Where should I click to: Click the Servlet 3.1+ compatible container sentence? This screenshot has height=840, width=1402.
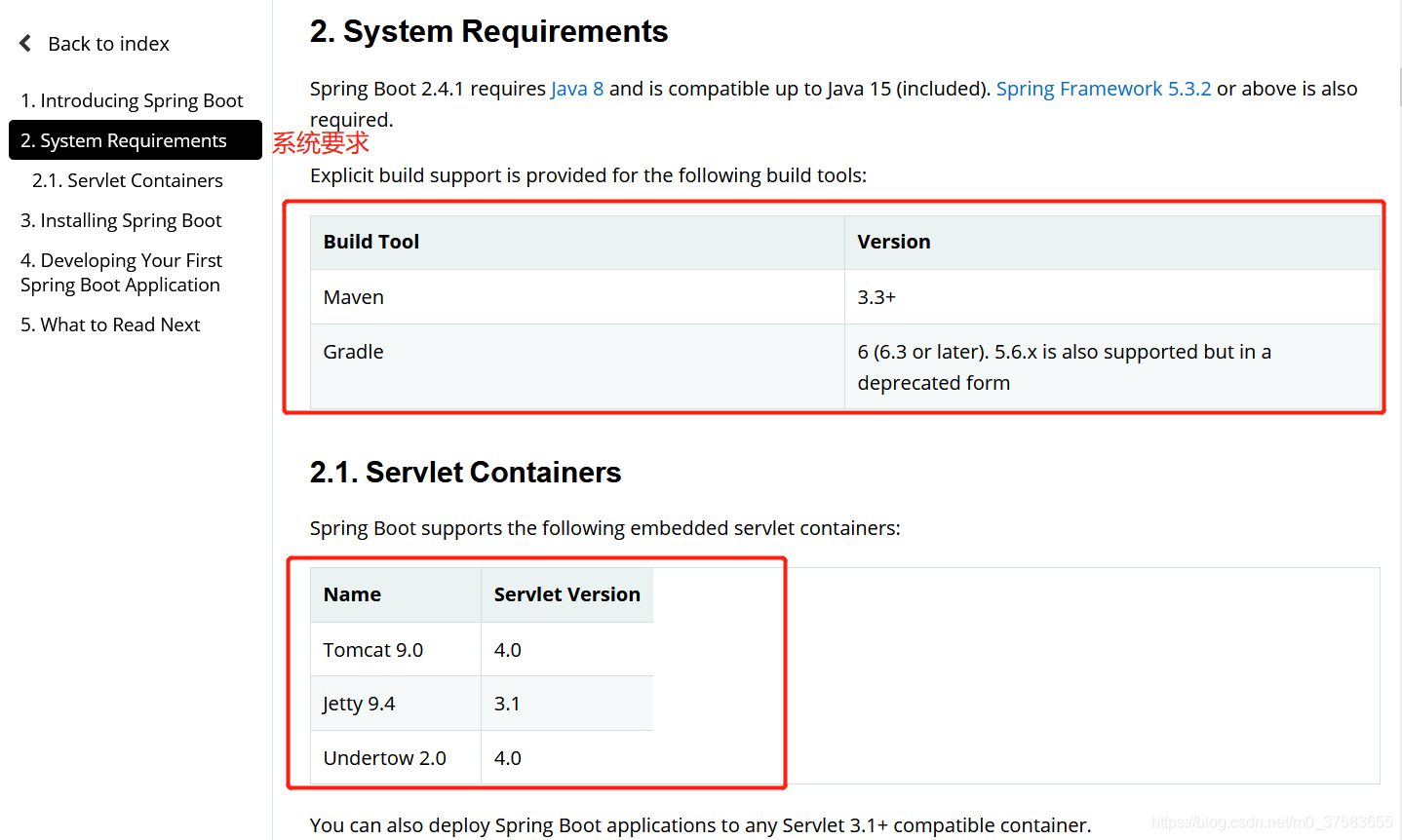[x=700, y=825]
